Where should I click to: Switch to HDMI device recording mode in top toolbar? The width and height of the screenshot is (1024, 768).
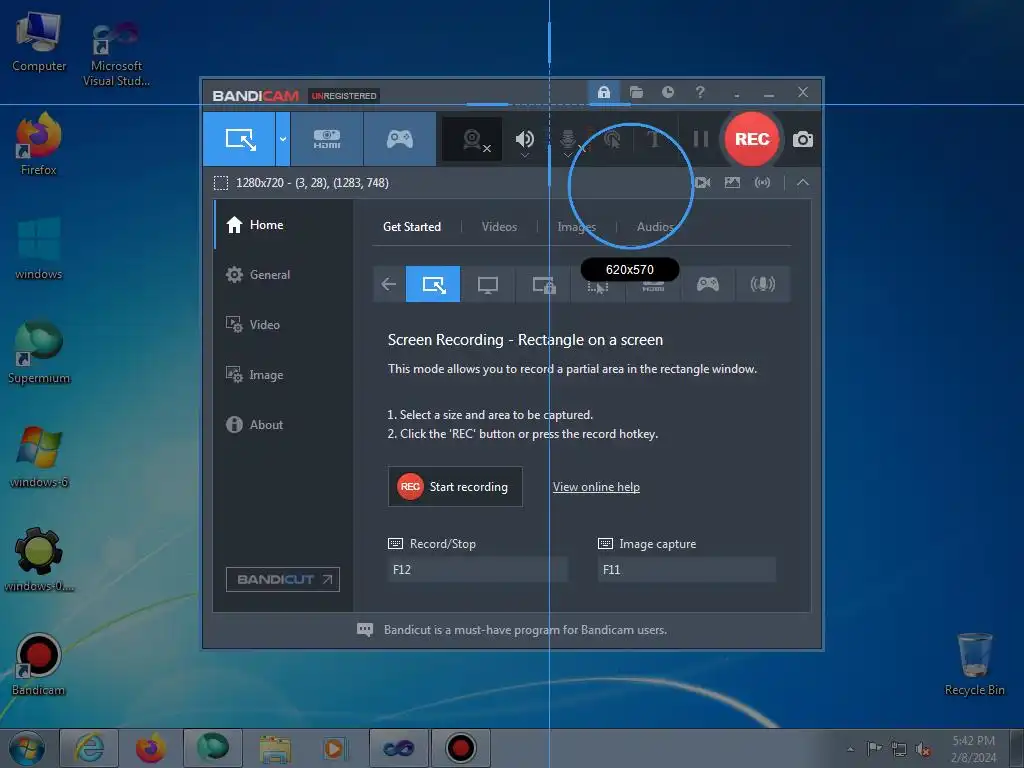click(x=327, y=139)
